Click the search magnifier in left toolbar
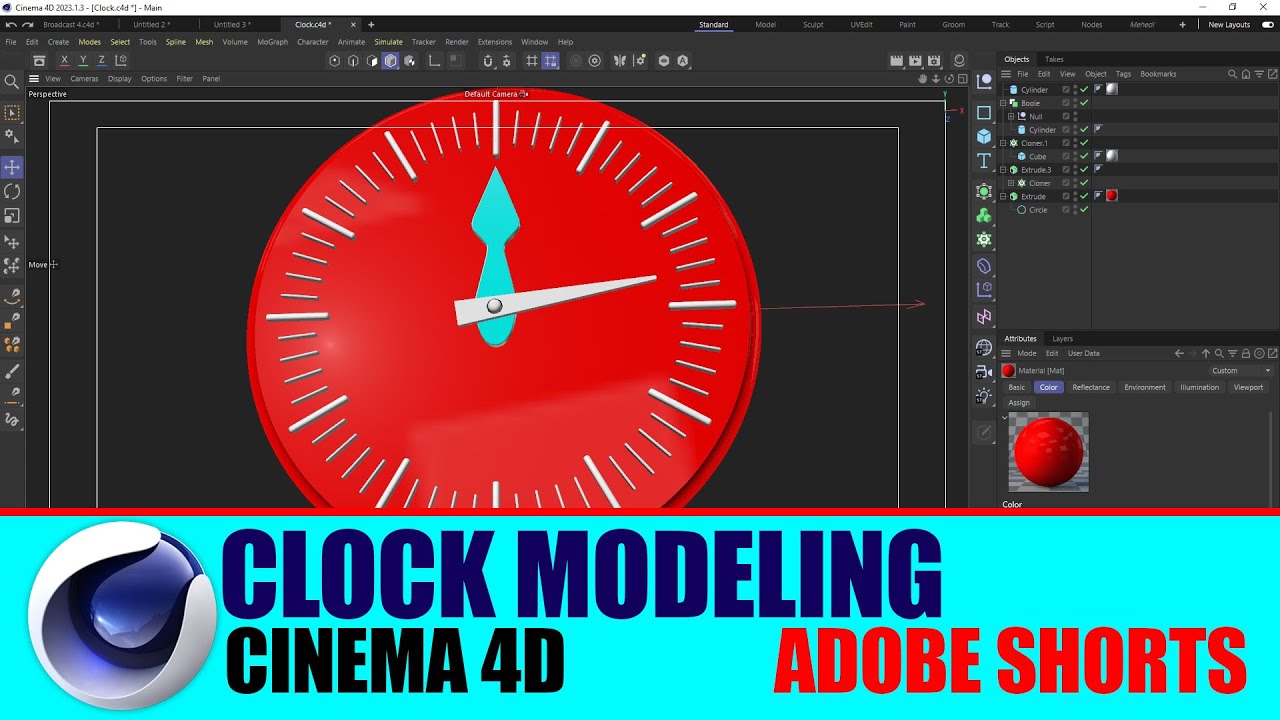 click(x=12, y=82)
